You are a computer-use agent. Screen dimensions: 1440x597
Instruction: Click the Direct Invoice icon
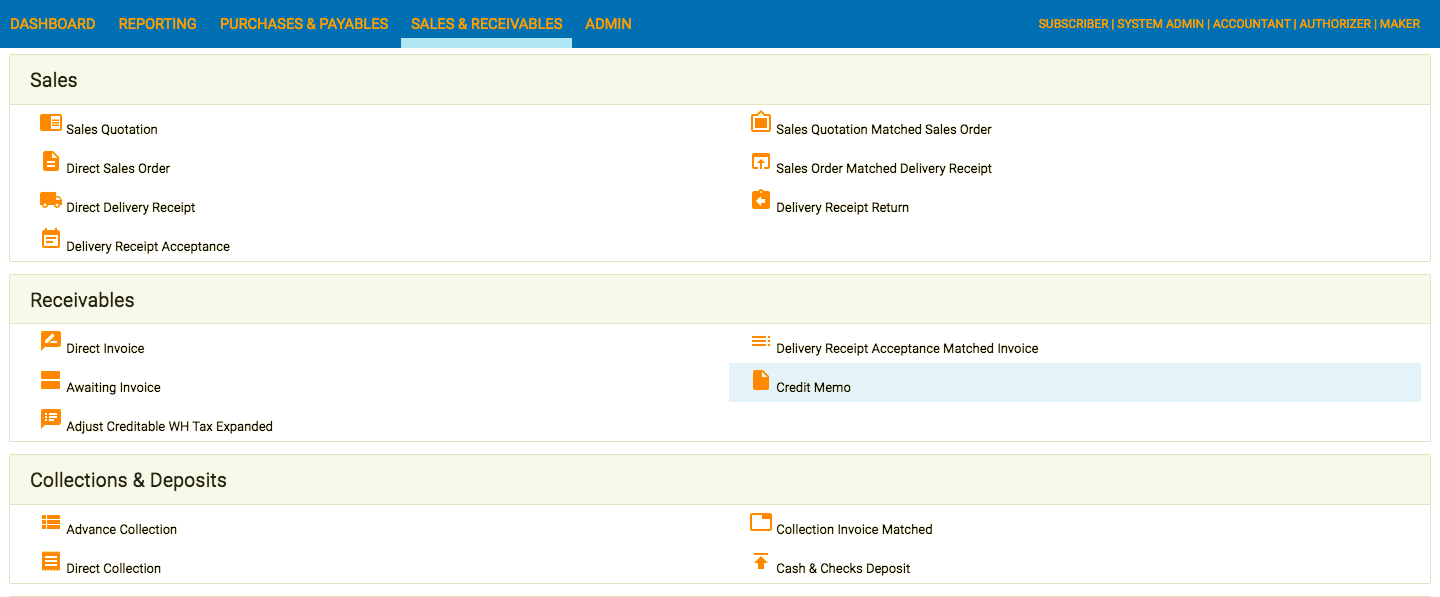pyautogui.click(x=51, y=341)
